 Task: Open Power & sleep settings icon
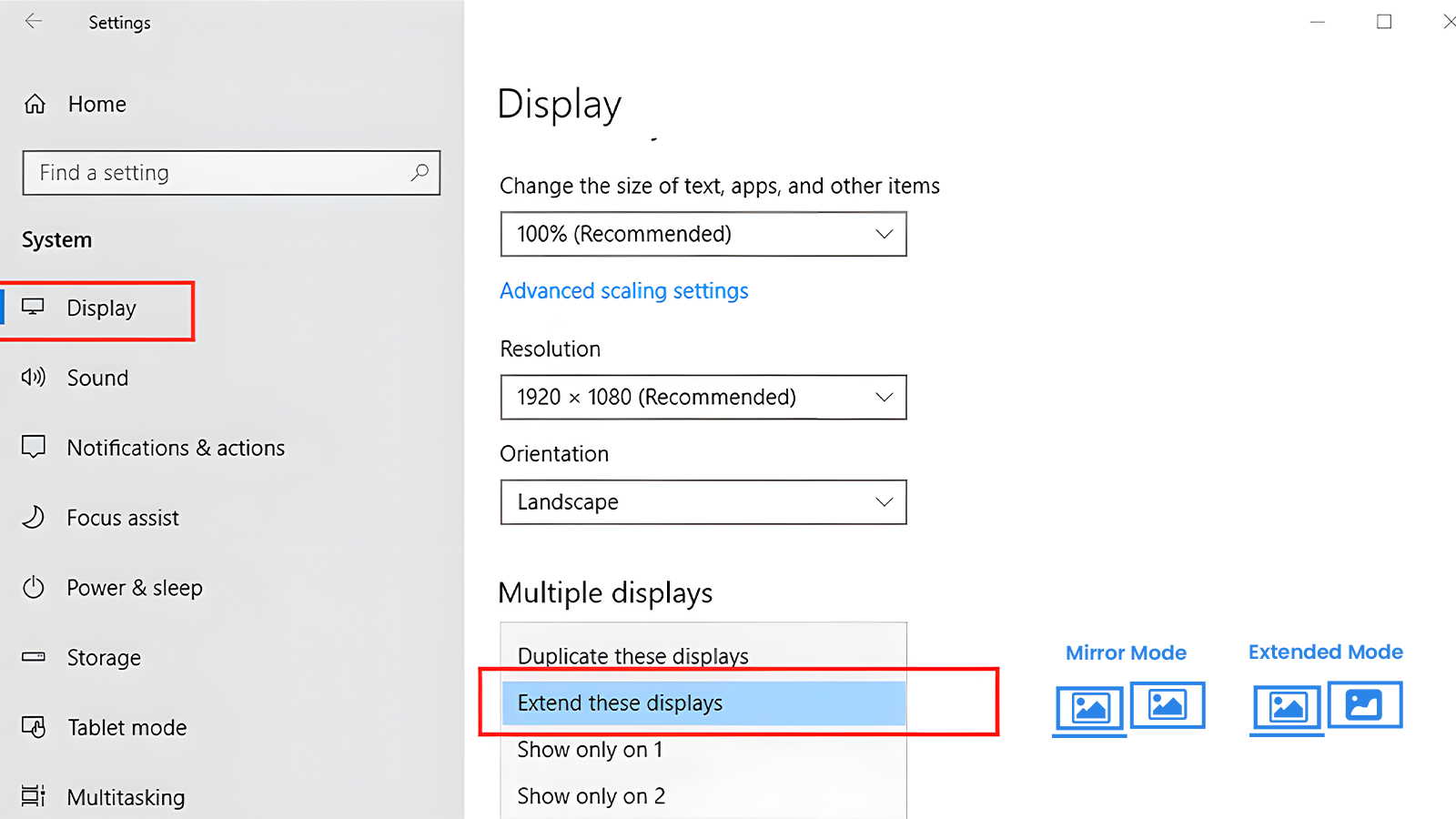click(33, 587)
